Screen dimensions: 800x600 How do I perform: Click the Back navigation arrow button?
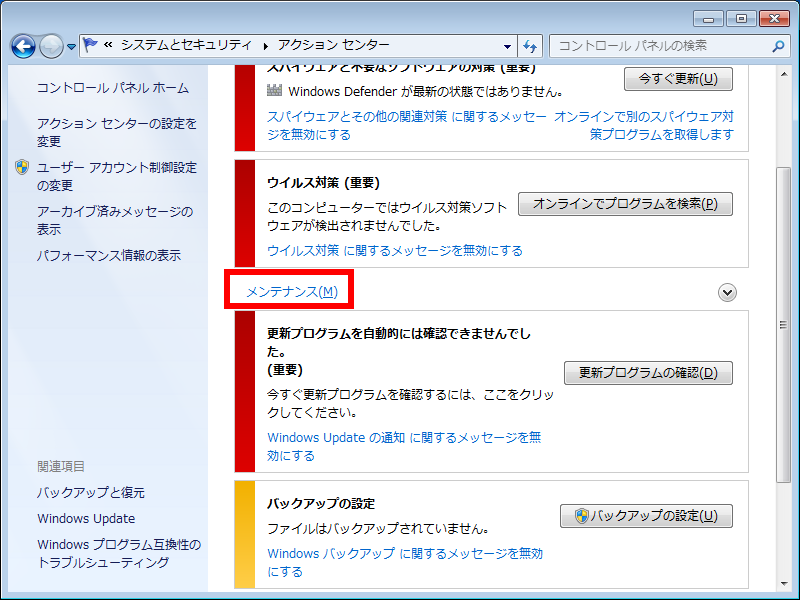(24, 46)
